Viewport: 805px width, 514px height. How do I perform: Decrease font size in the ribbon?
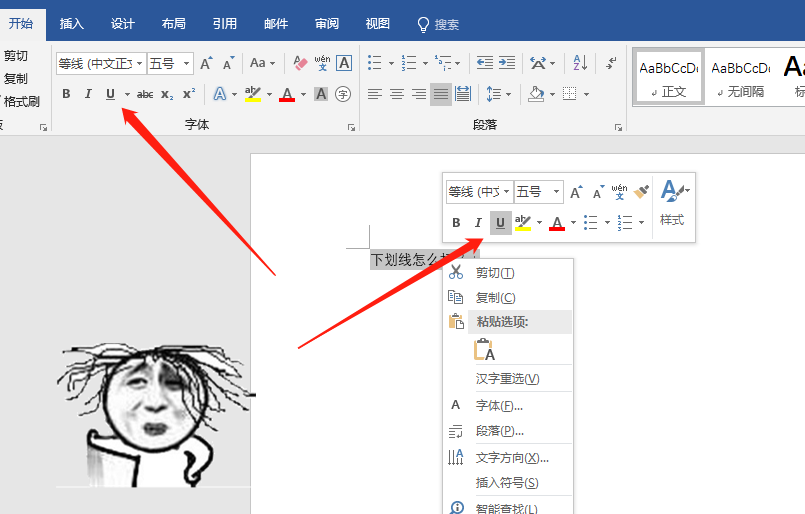[228, 64]
